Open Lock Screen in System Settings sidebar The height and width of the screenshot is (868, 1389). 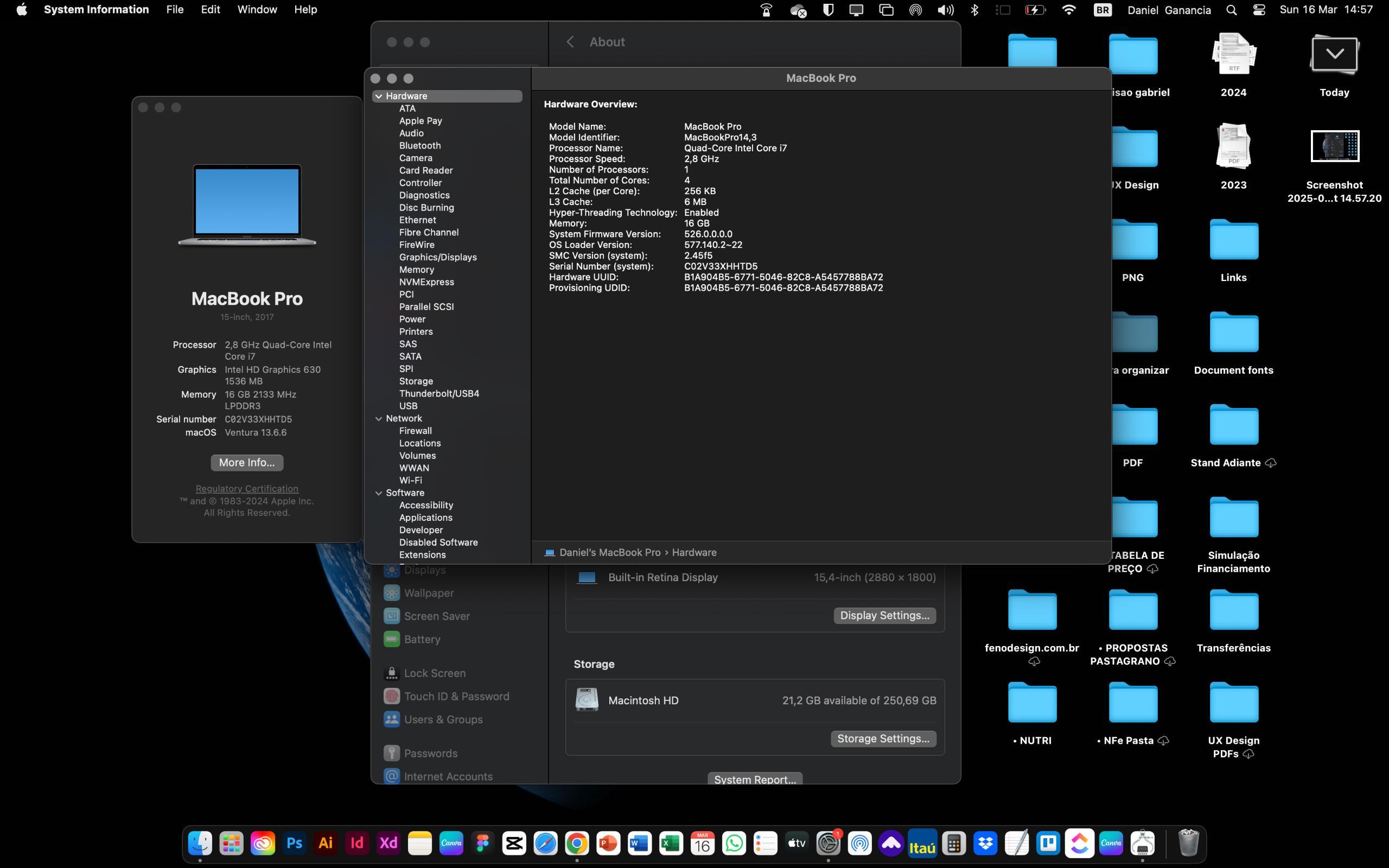pos(435,673)
